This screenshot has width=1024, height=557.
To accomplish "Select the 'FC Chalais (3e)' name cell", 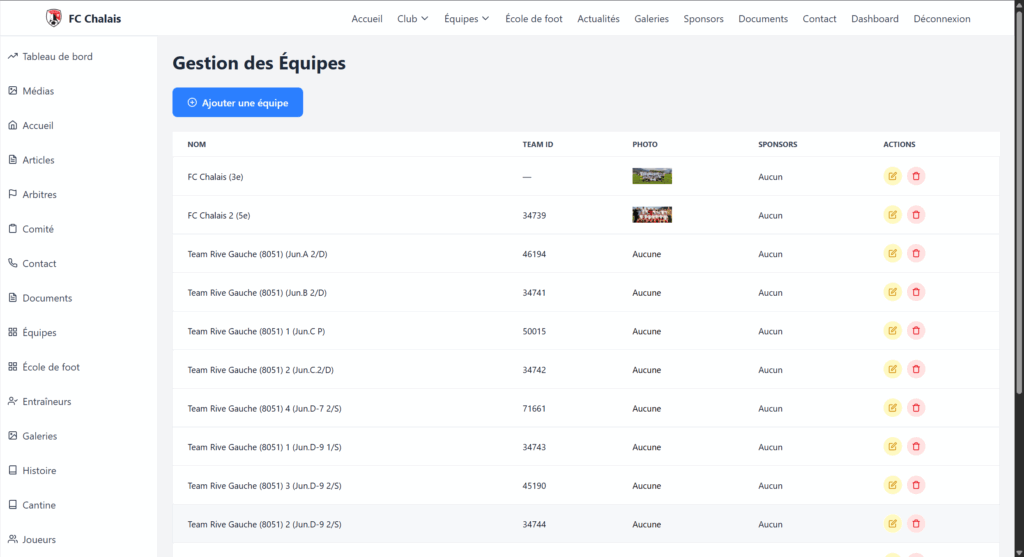I will (216, 177).
